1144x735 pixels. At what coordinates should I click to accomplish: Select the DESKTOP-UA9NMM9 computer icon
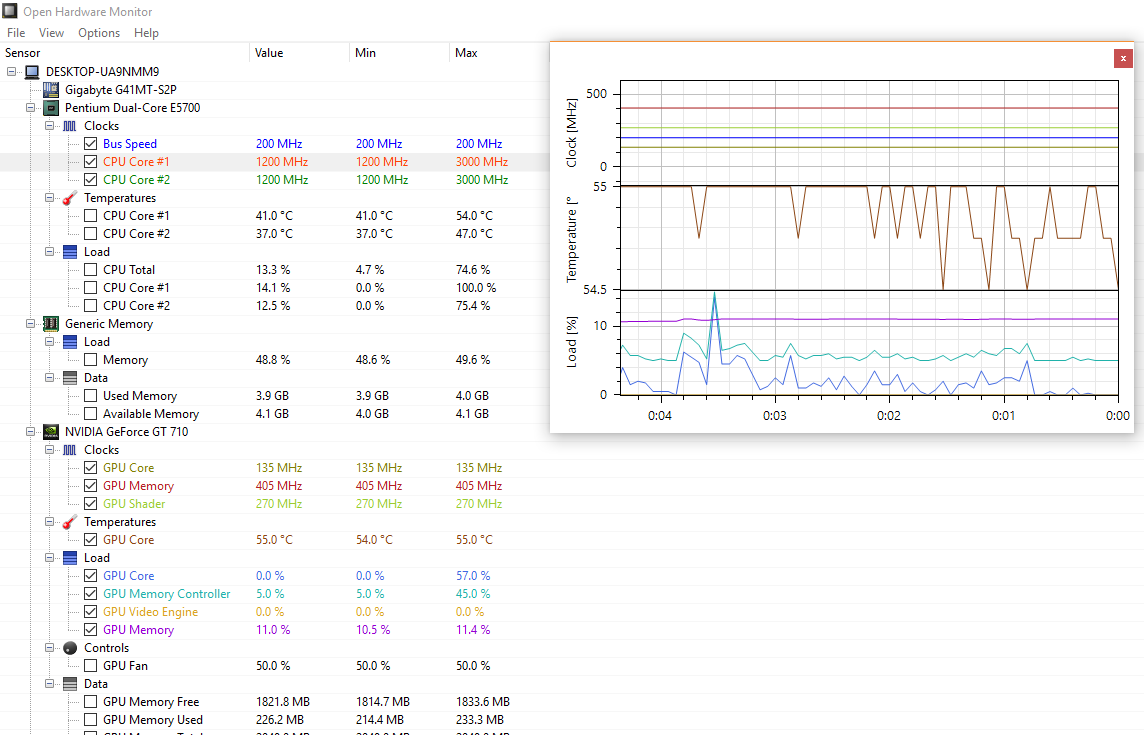point(31,72)
